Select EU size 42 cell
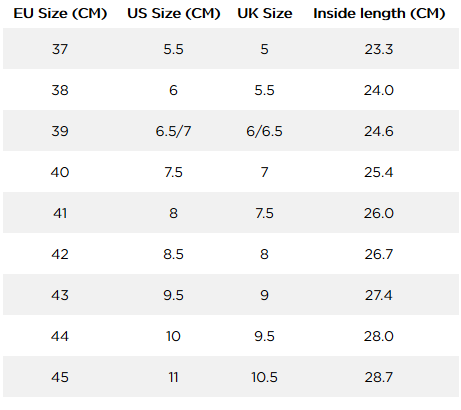This screenshot has width=461, height=410. coord(60,254)
